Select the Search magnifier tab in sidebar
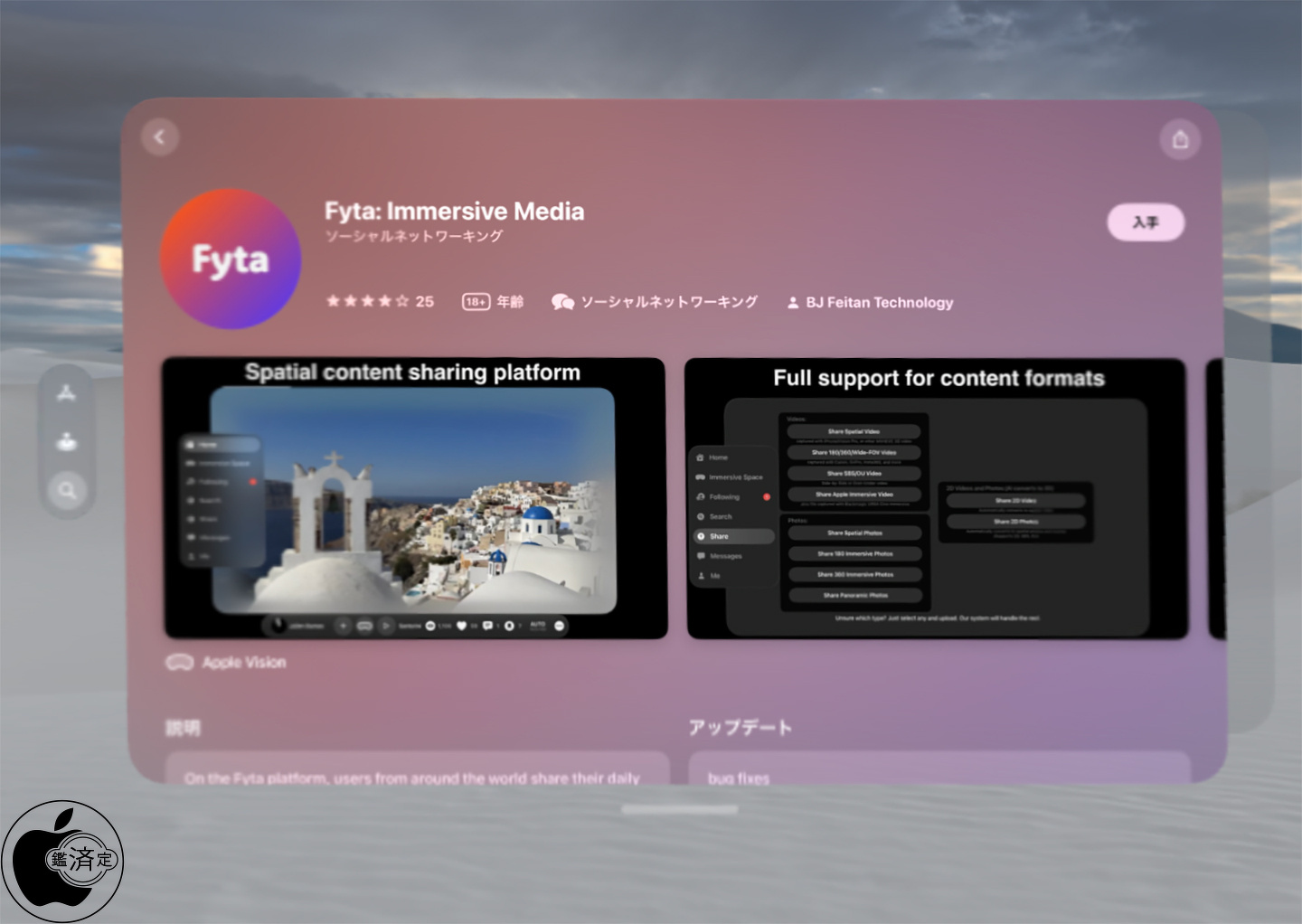Image resolution: width=1302 pixels, height=924 pixels. (x=66, y=491)
